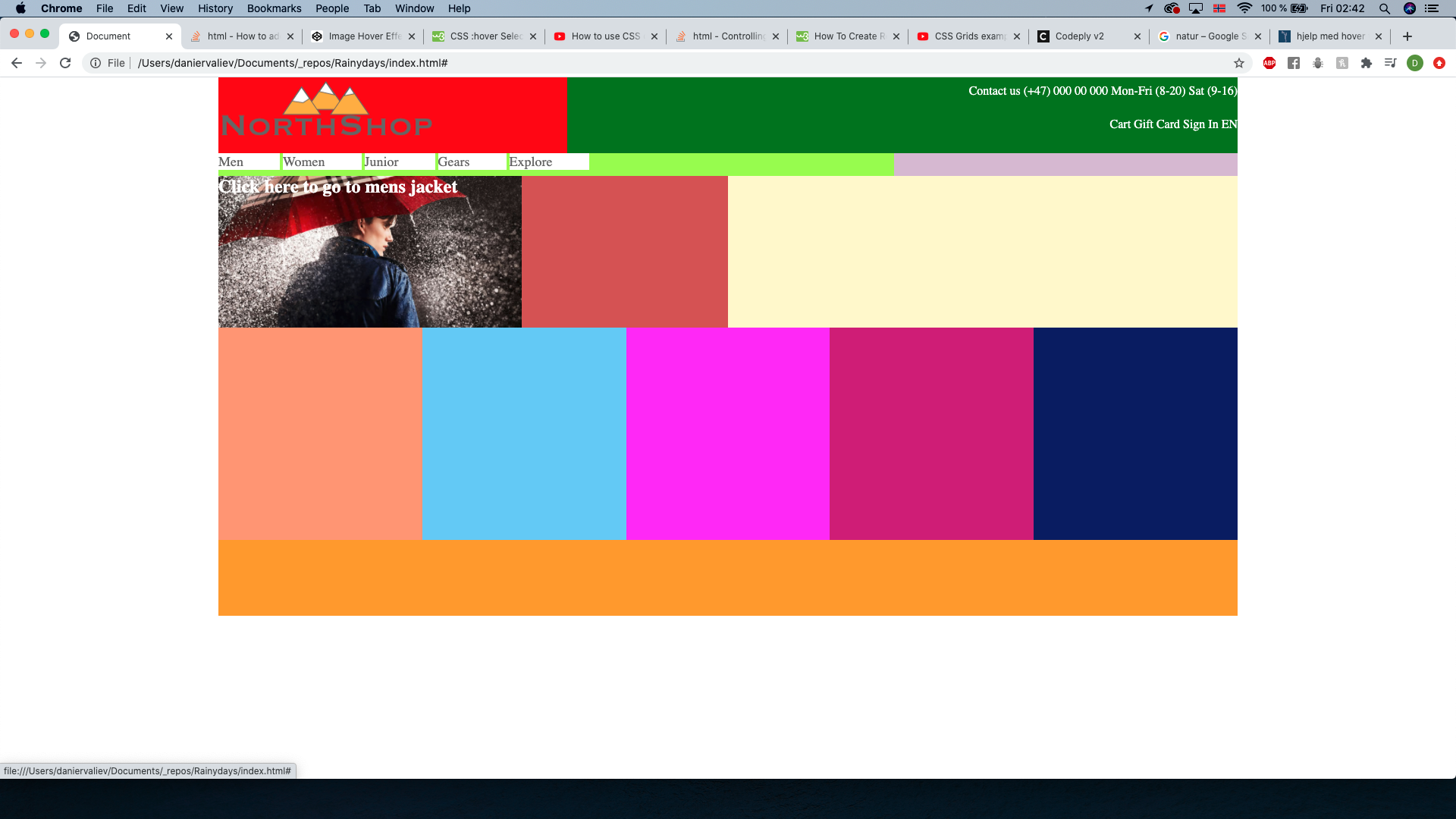Click the Gears navigation link
The width and height of the screenshot is (1456, 819).
click(453, 162)
